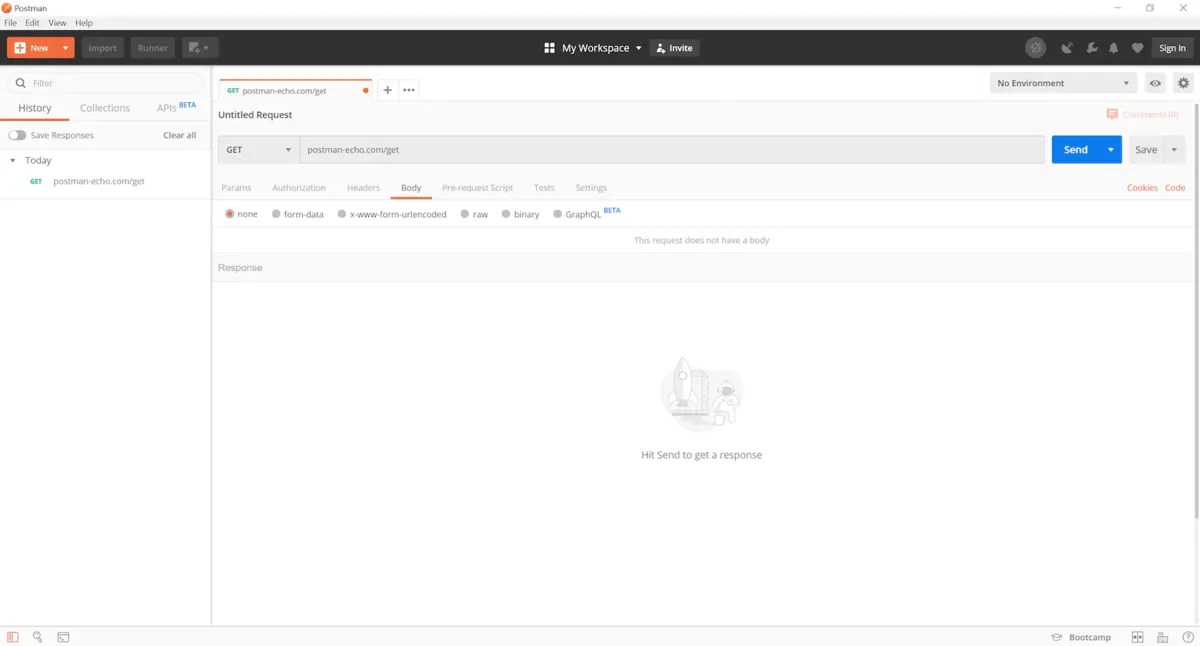The image size is (1200, 646).
Task: Click the New button
Action: (x=32, y=48)
